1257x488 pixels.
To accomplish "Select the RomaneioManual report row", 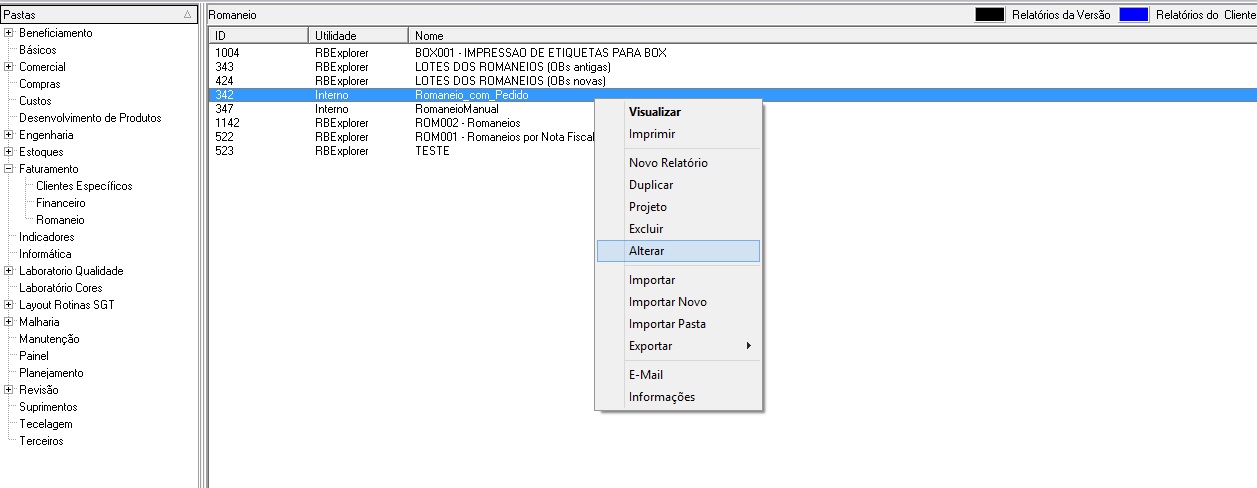I will pyautogui.click(x=456, y=108).
